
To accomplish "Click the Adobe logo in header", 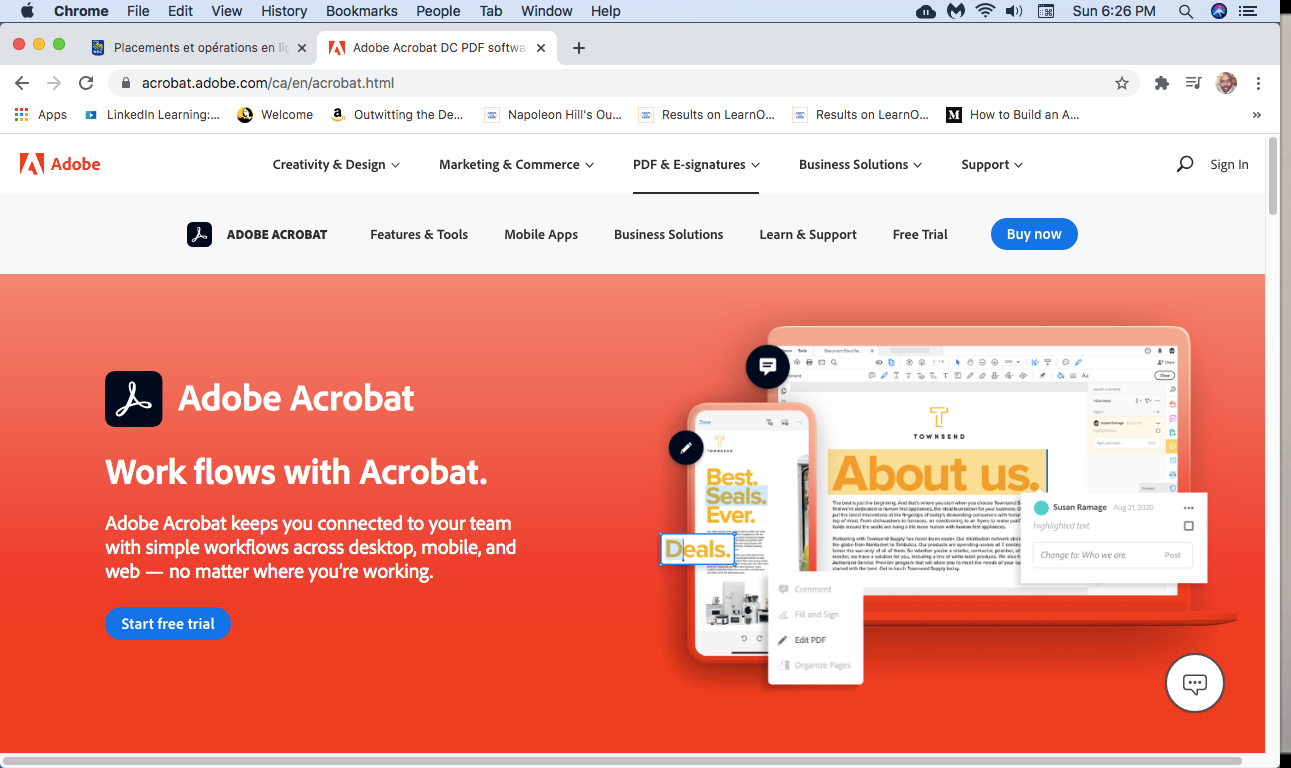I will [60, 164].
